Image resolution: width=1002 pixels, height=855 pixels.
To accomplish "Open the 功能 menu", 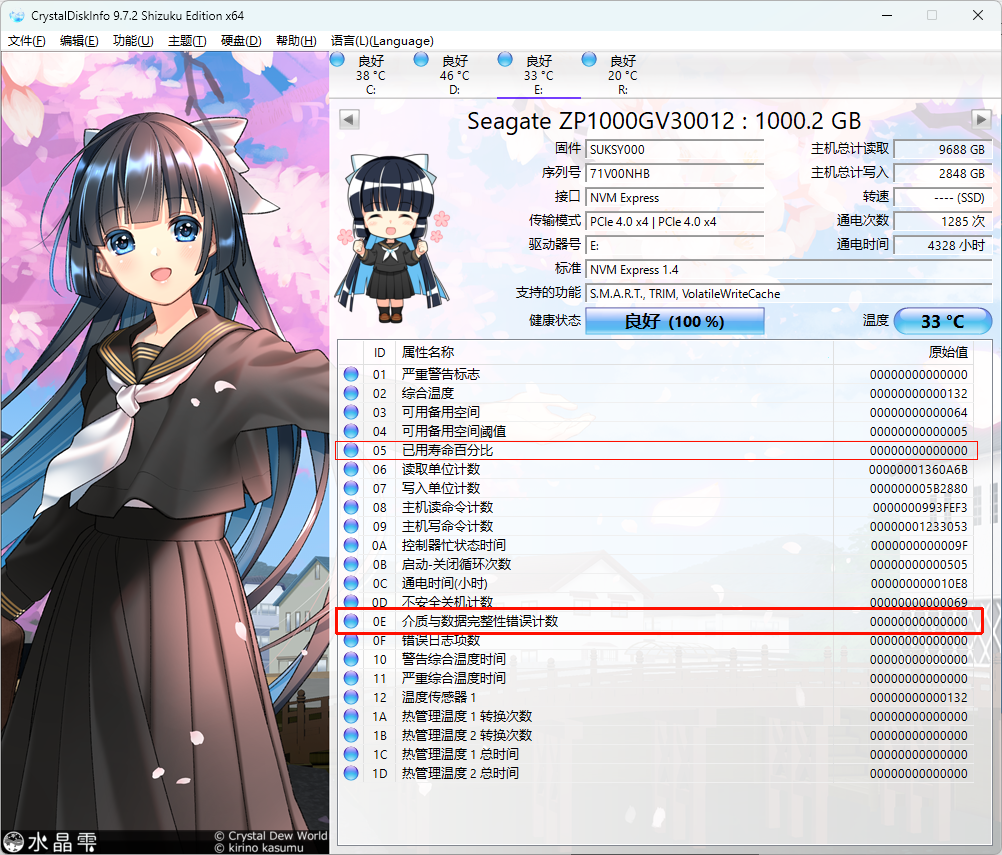I will tap(132, 41).
